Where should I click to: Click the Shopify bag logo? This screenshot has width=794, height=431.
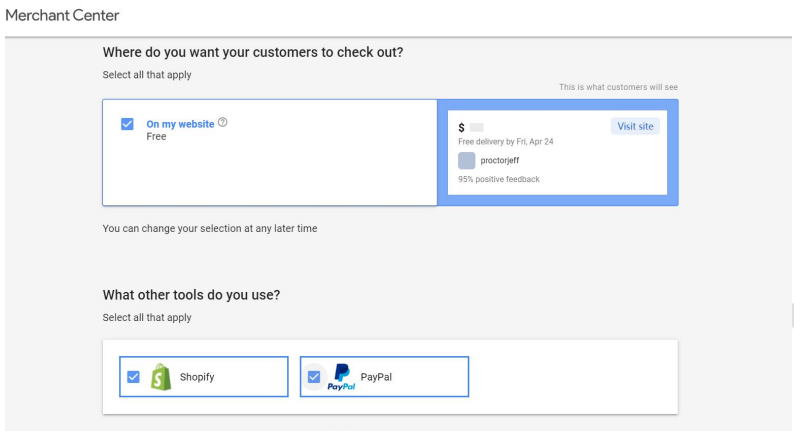pos(160,377)
